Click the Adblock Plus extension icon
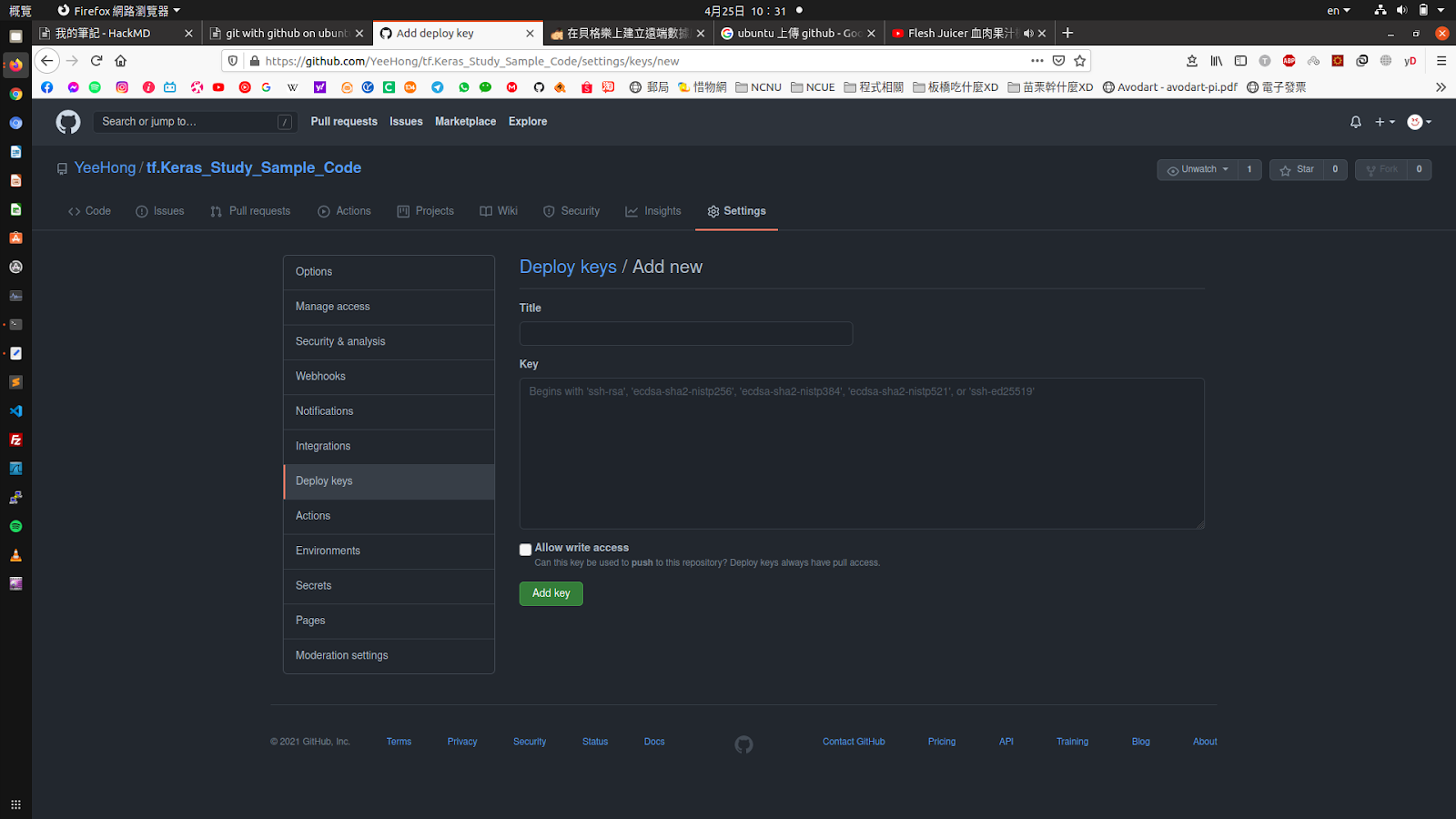This screenshot has height=819, width=1456. (1289, 61)
